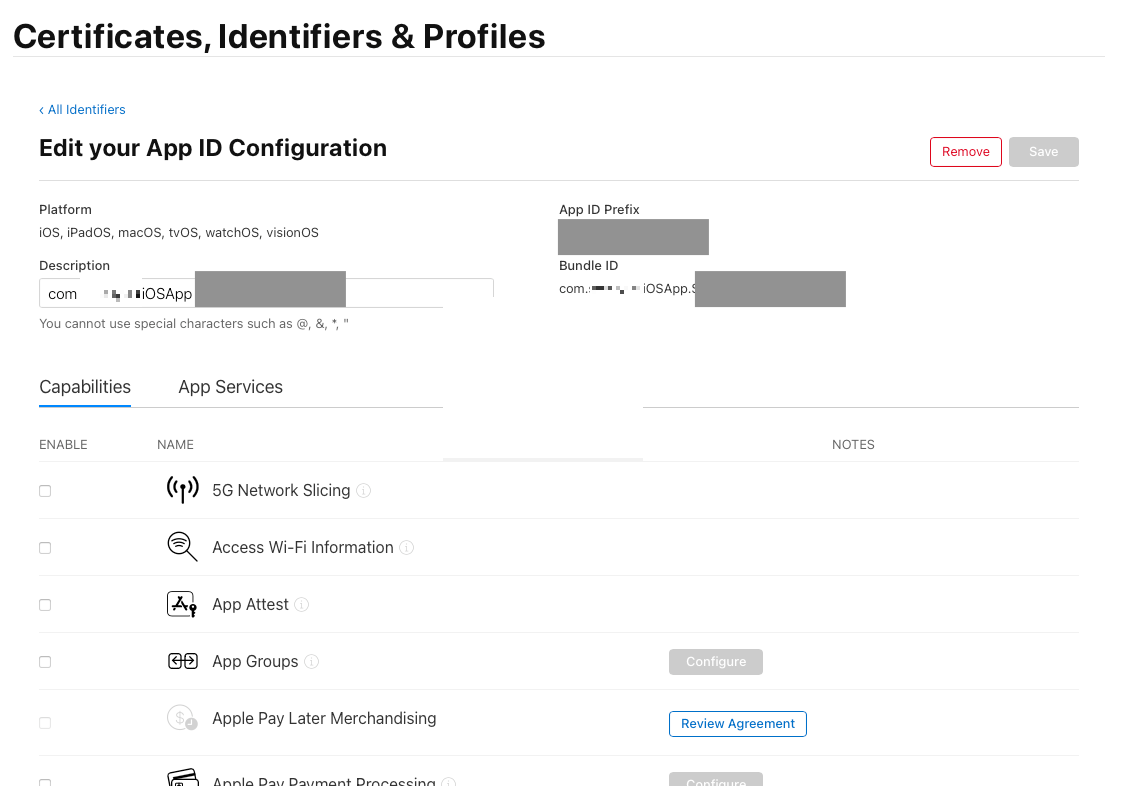Enable the 5G Network Slicing checkbox

(x=45, y=491)
